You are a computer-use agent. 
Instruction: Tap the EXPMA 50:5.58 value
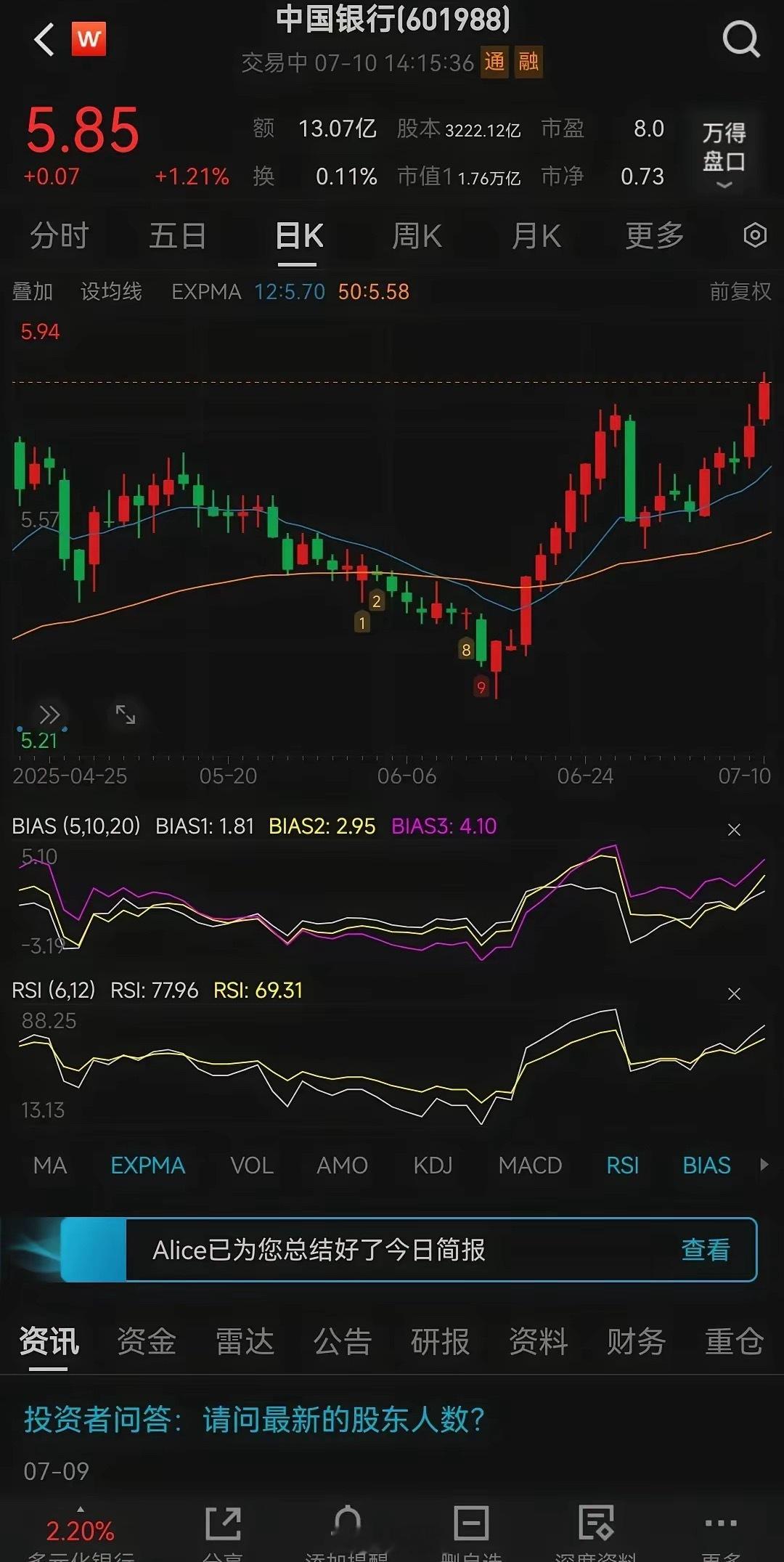tap(374, 292)
